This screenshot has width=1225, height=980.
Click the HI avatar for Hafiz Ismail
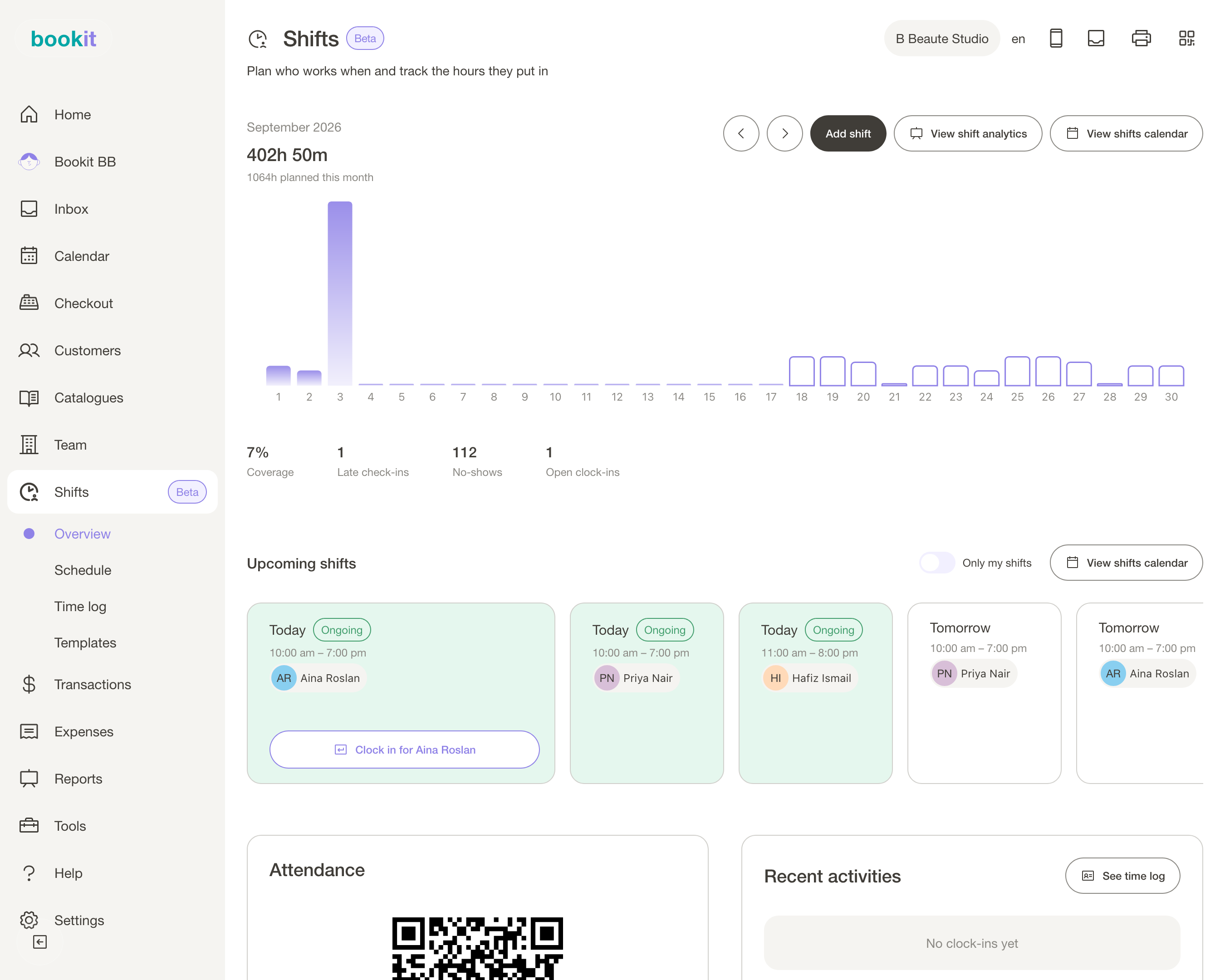click(775, 678)
